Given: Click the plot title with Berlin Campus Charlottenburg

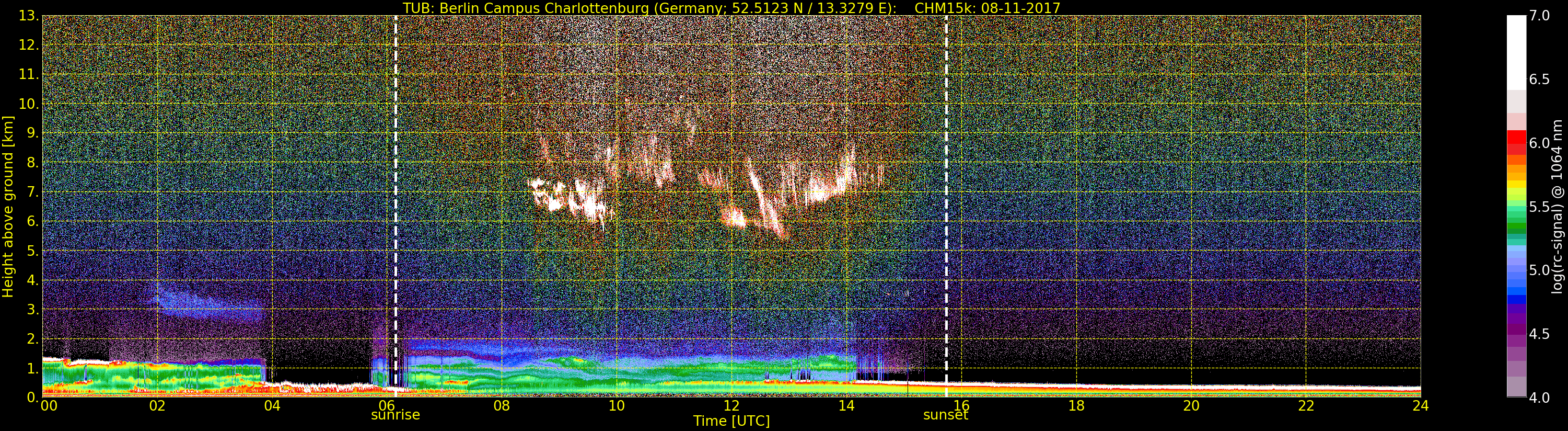Looking at the screenshot, I should click(731, 8).
